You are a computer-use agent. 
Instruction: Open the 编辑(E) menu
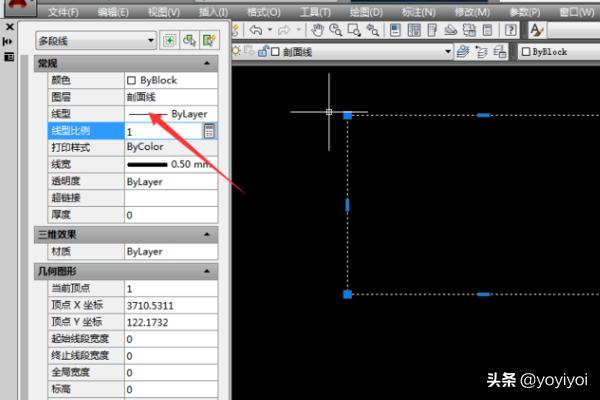pos(113,12)
